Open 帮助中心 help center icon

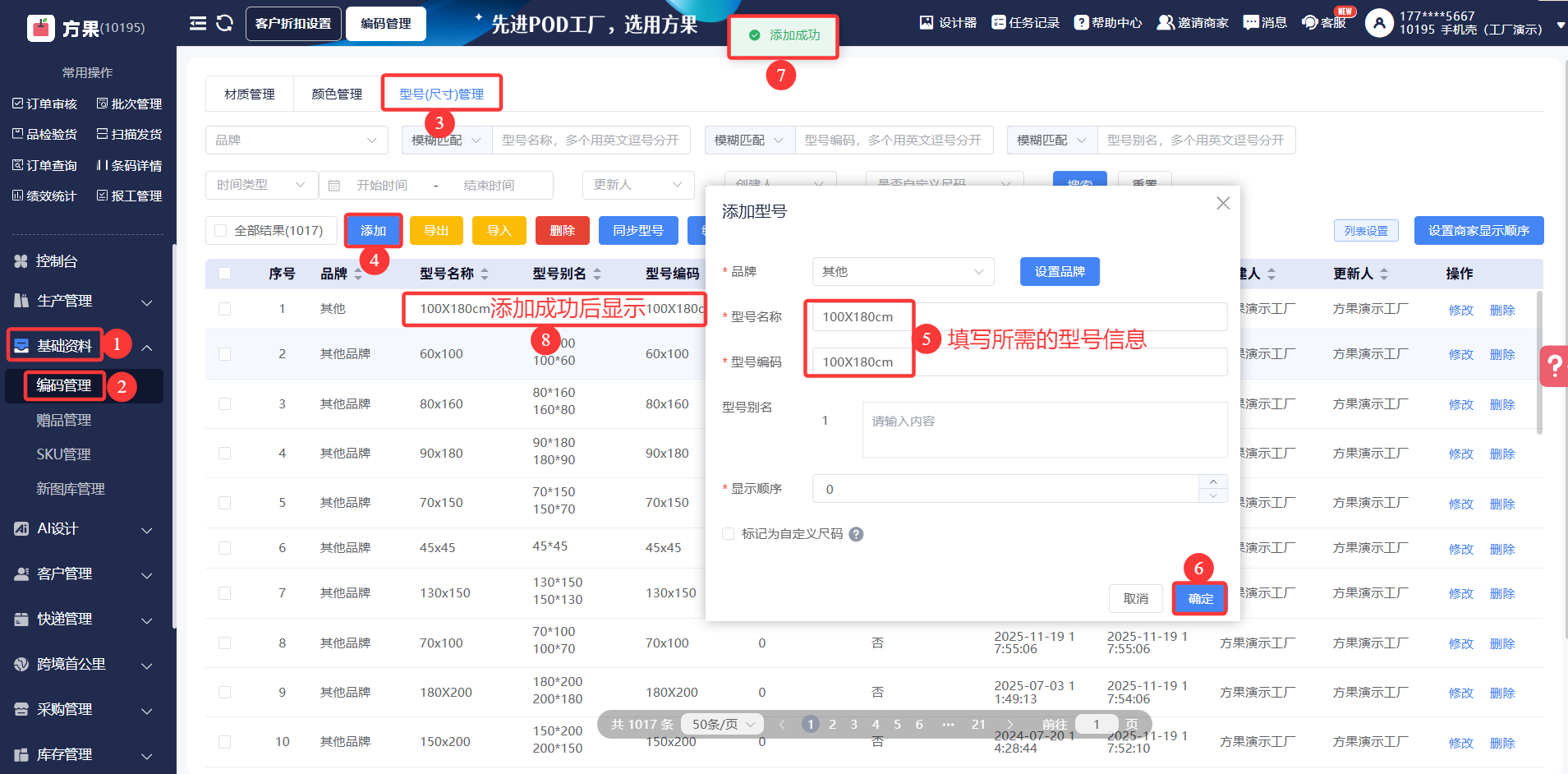pyautogui.click(x=1081, y=22)
